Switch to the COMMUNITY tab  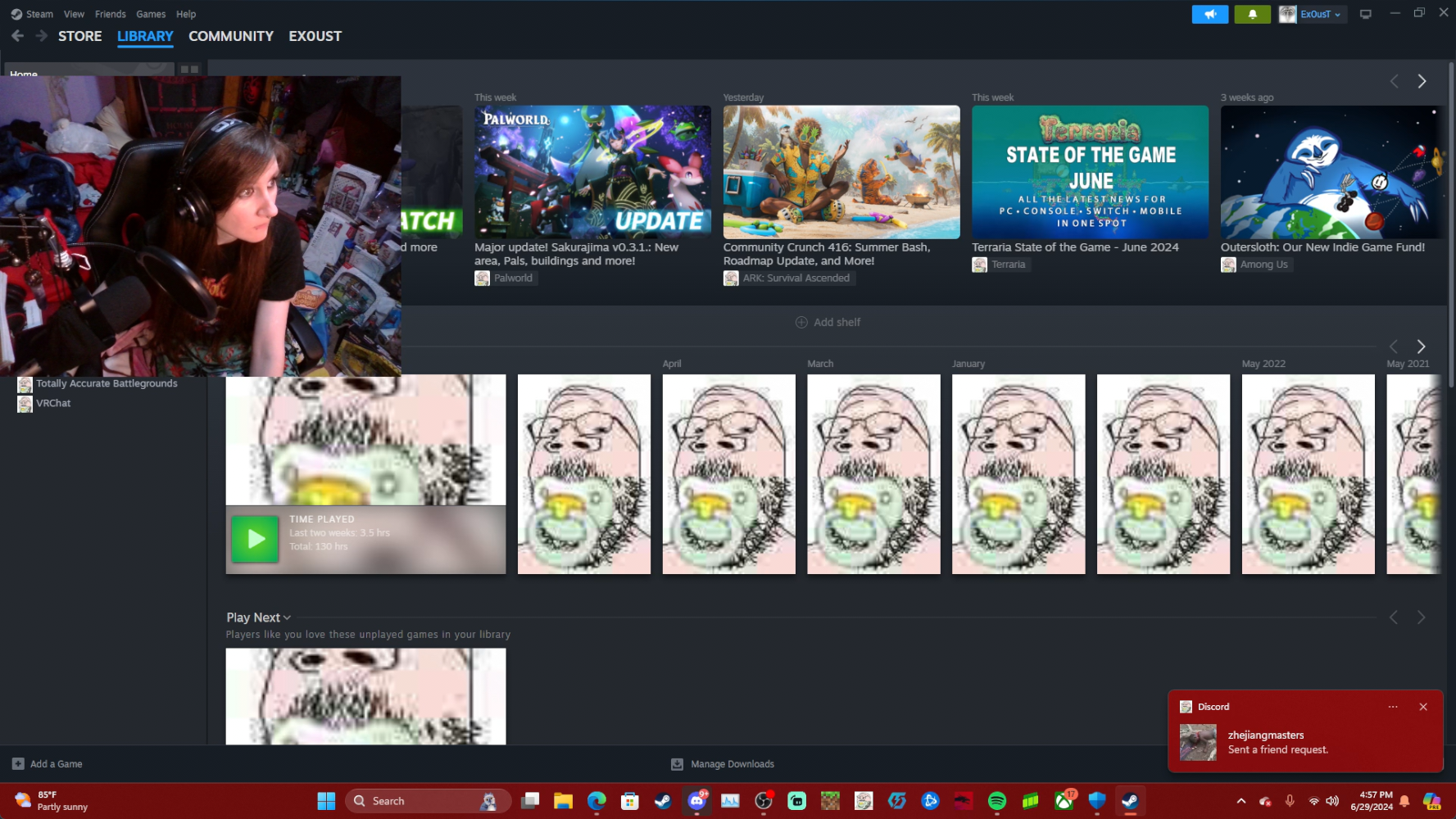231,36
